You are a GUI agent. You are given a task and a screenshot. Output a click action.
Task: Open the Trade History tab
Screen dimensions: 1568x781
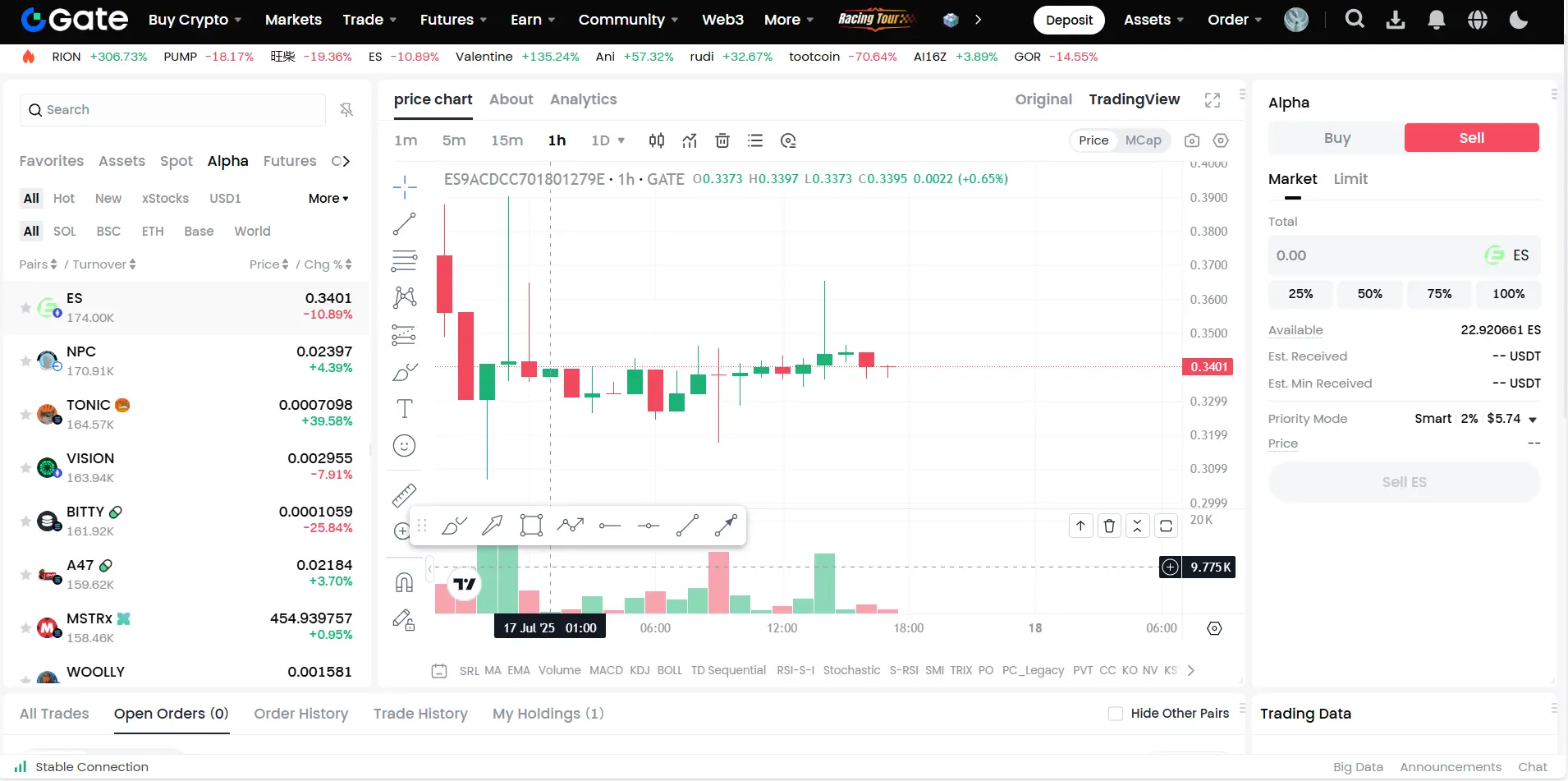(420, 714)
